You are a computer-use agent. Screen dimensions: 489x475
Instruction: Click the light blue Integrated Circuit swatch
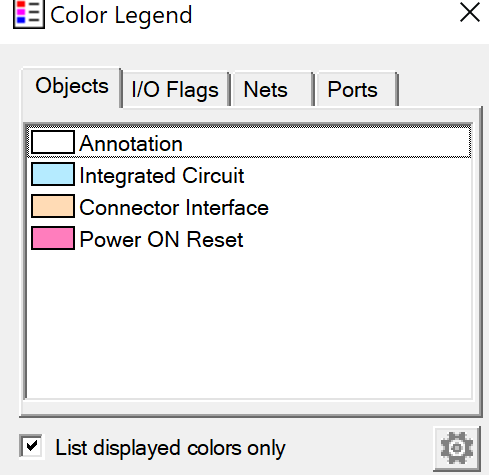pyautogui.click(x=53, y=174)
